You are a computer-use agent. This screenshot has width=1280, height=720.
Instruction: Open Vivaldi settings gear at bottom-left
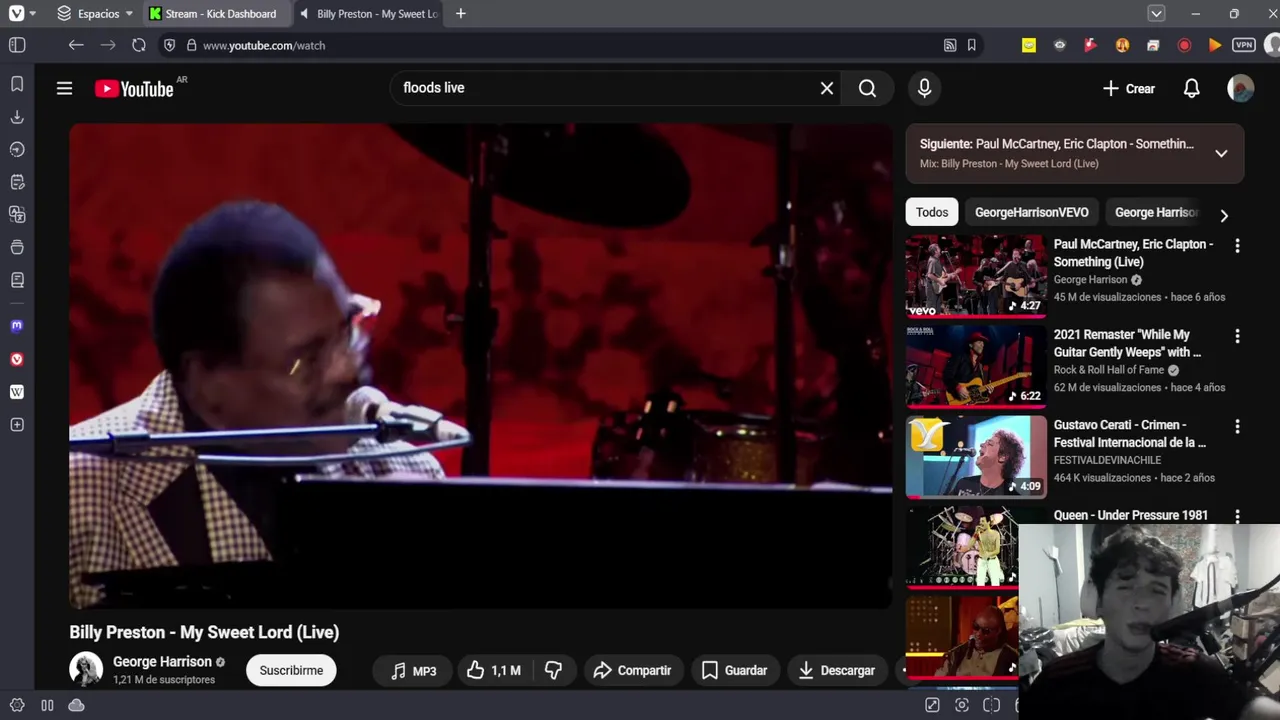click(x=17, y=705)
